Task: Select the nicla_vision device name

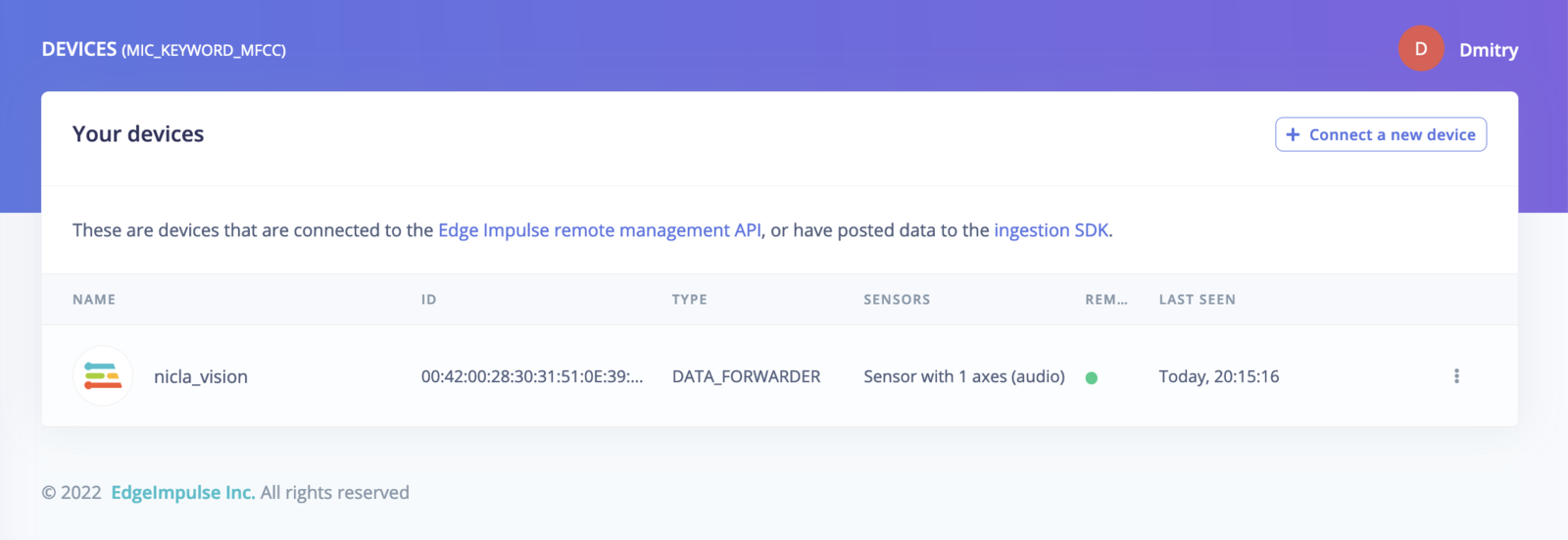Action: tap(201, 377)
